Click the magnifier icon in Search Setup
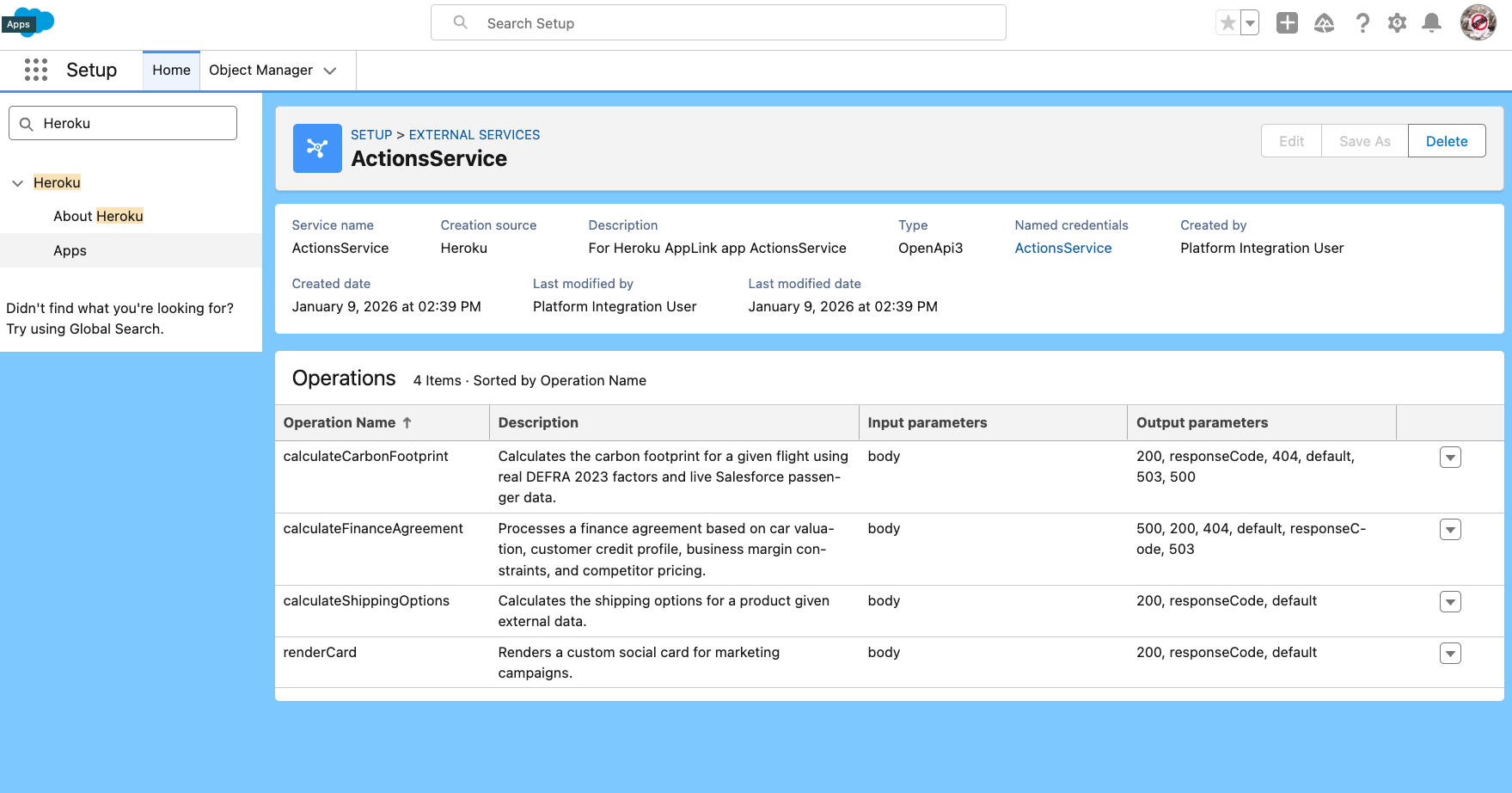 coord(461,22)
